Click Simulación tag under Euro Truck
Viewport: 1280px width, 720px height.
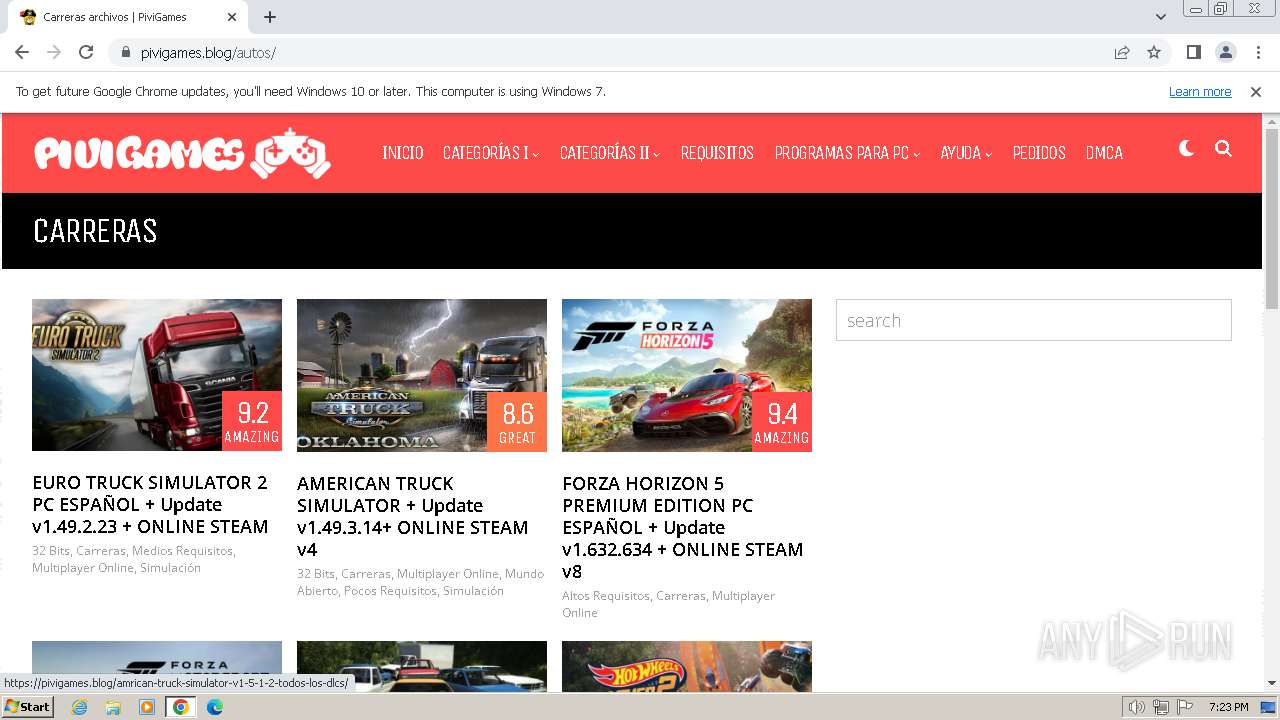(x=170, y=568)
